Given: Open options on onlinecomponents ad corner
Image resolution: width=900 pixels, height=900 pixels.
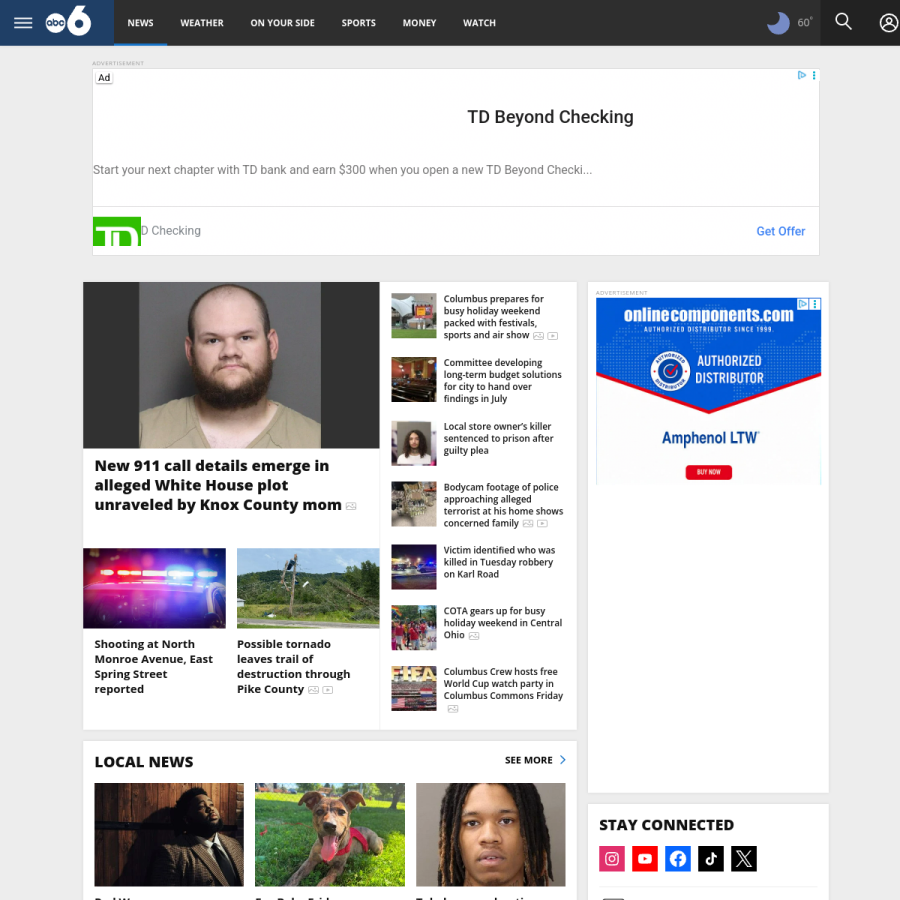Looking at the screenshot, I should coord(815,304).
